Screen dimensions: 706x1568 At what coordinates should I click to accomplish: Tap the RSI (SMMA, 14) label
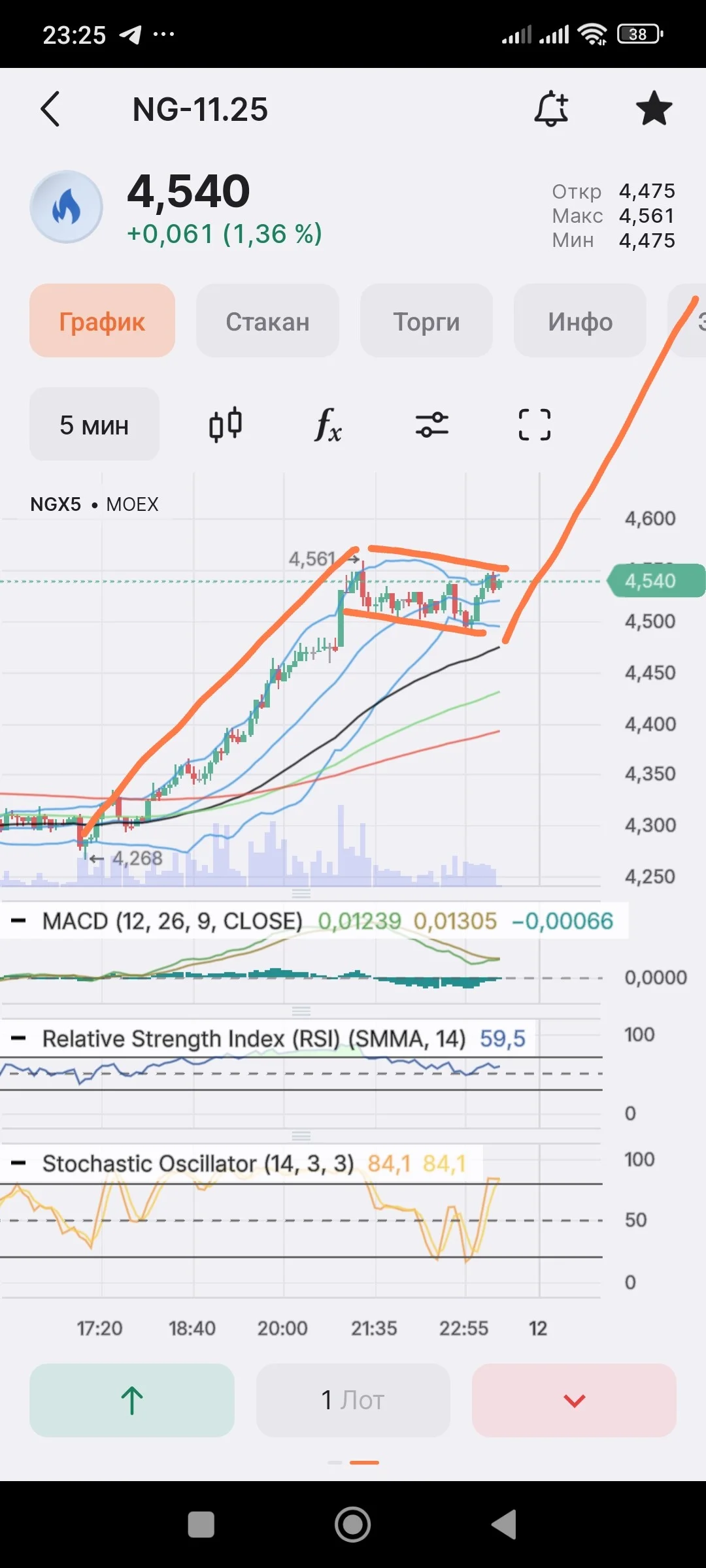(x=254, y=1038)
